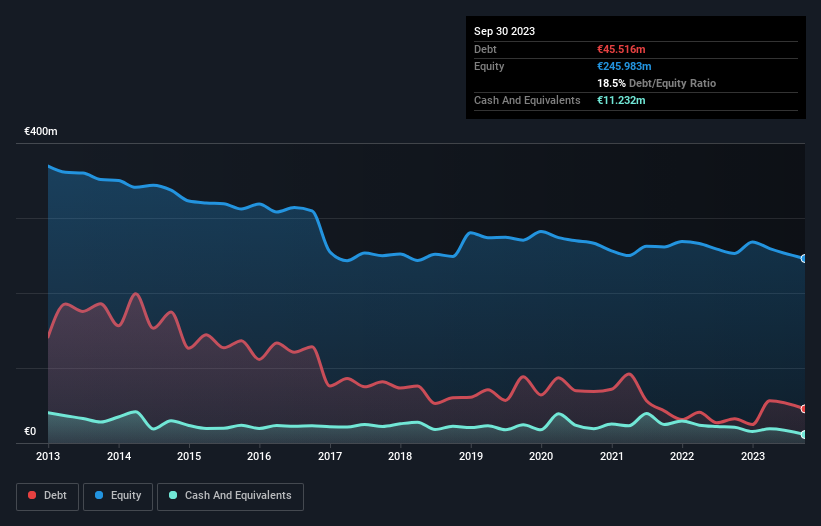Click the 2017 x-axis label

coord(330,456)
